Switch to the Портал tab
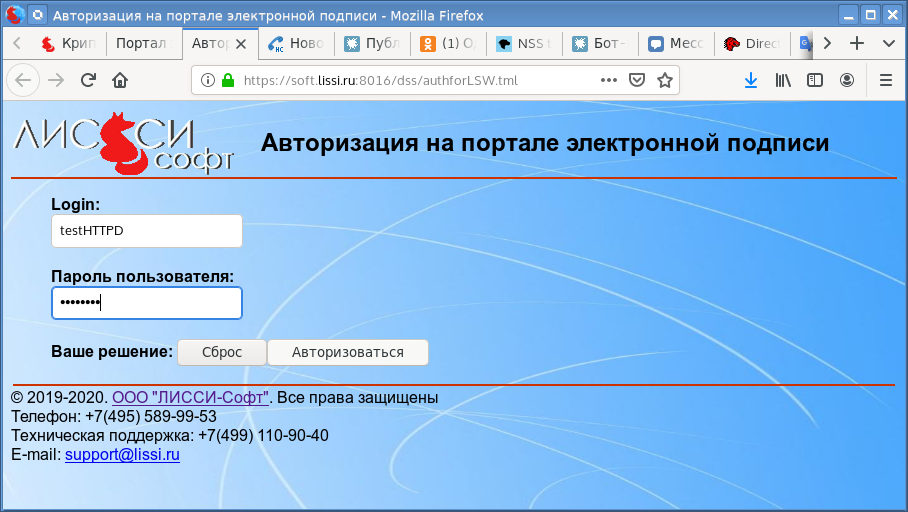This screenshot has height=512, width=908. click(144, 44)
